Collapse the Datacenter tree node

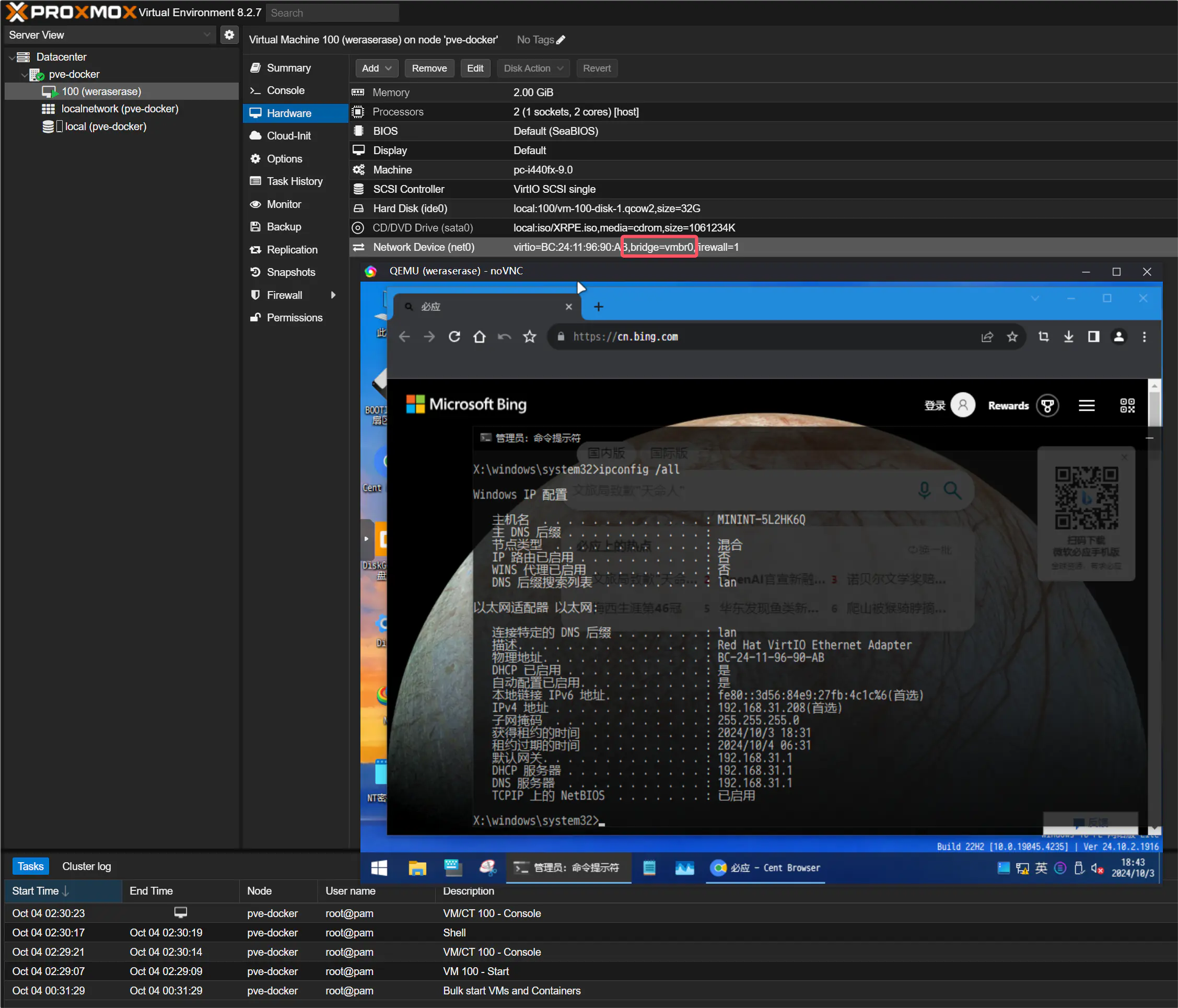[11, 57]
